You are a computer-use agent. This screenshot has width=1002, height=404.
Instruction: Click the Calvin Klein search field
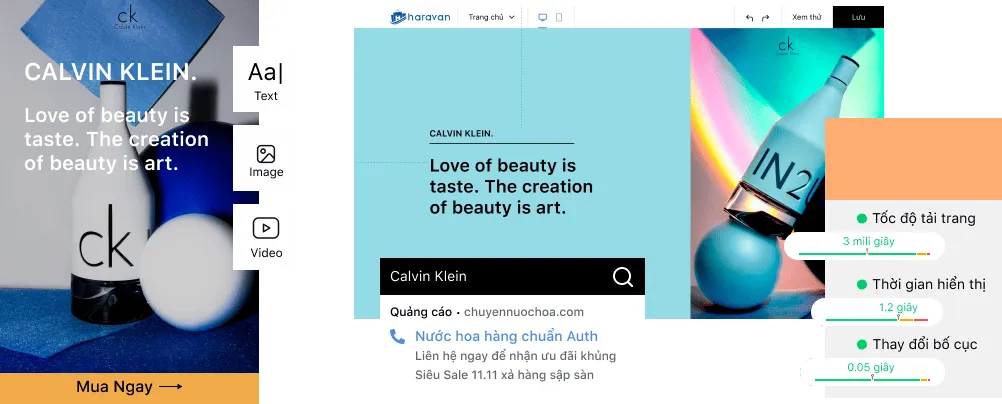click(x=490, y=277)
